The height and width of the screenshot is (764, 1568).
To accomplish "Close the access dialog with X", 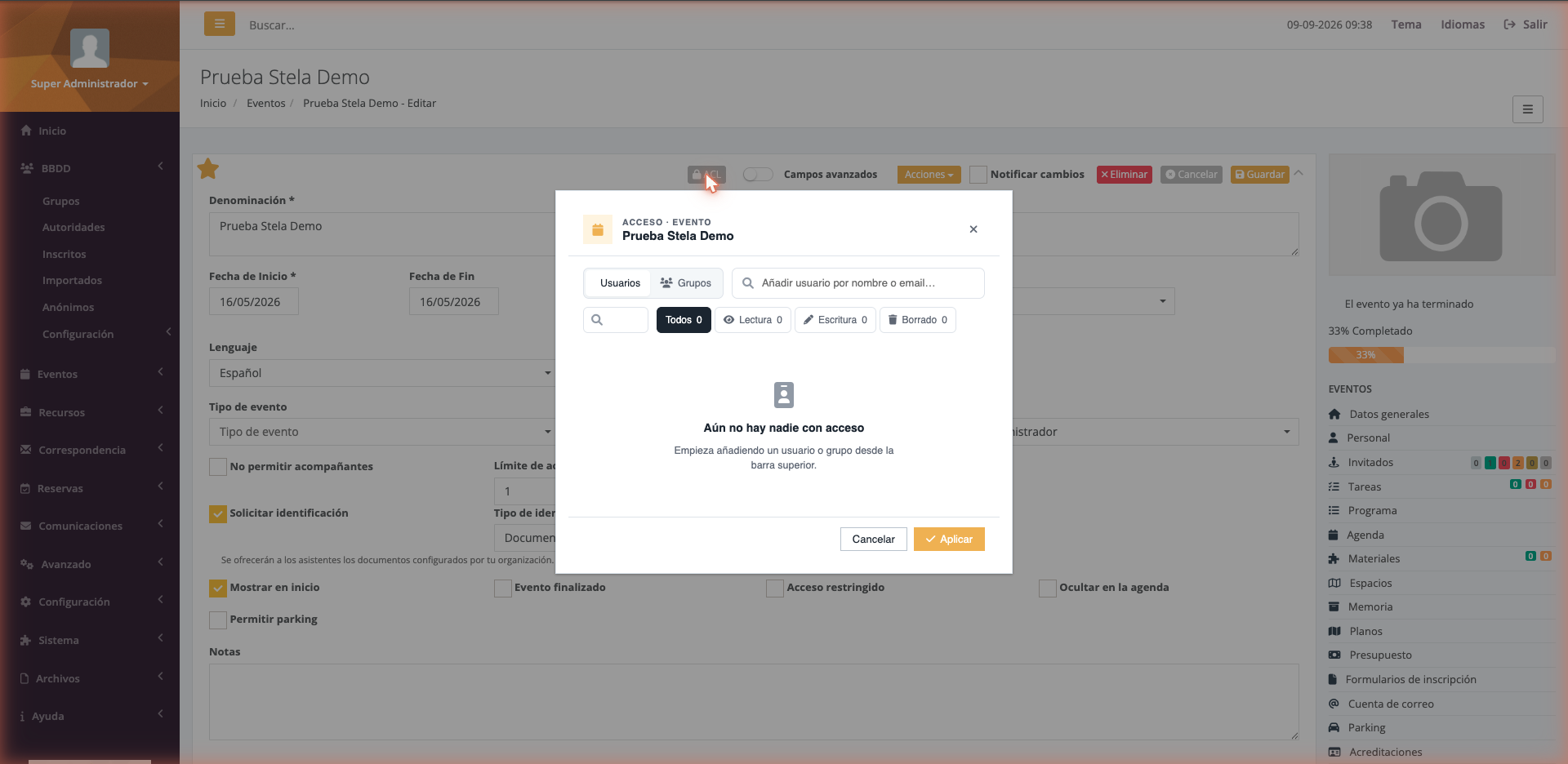I will coord(973,229).
